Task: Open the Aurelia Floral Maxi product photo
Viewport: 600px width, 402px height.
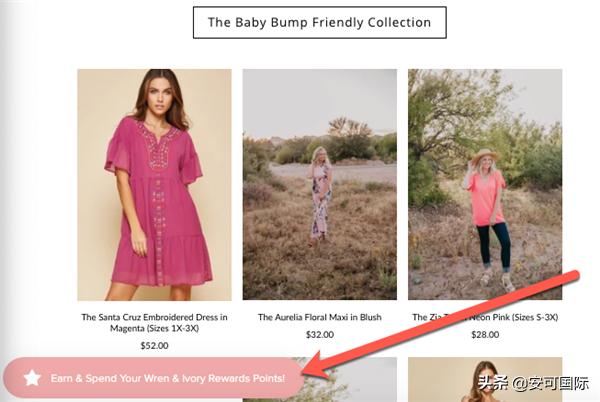Action: [319, 184]
